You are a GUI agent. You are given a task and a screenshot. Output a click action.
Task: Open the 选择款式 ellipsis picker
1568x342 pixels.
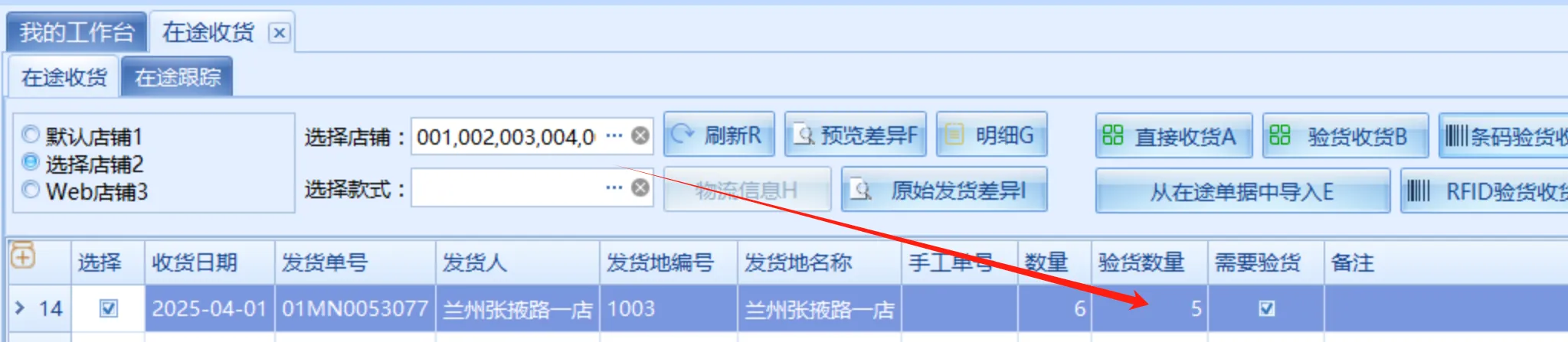point(614,187)
